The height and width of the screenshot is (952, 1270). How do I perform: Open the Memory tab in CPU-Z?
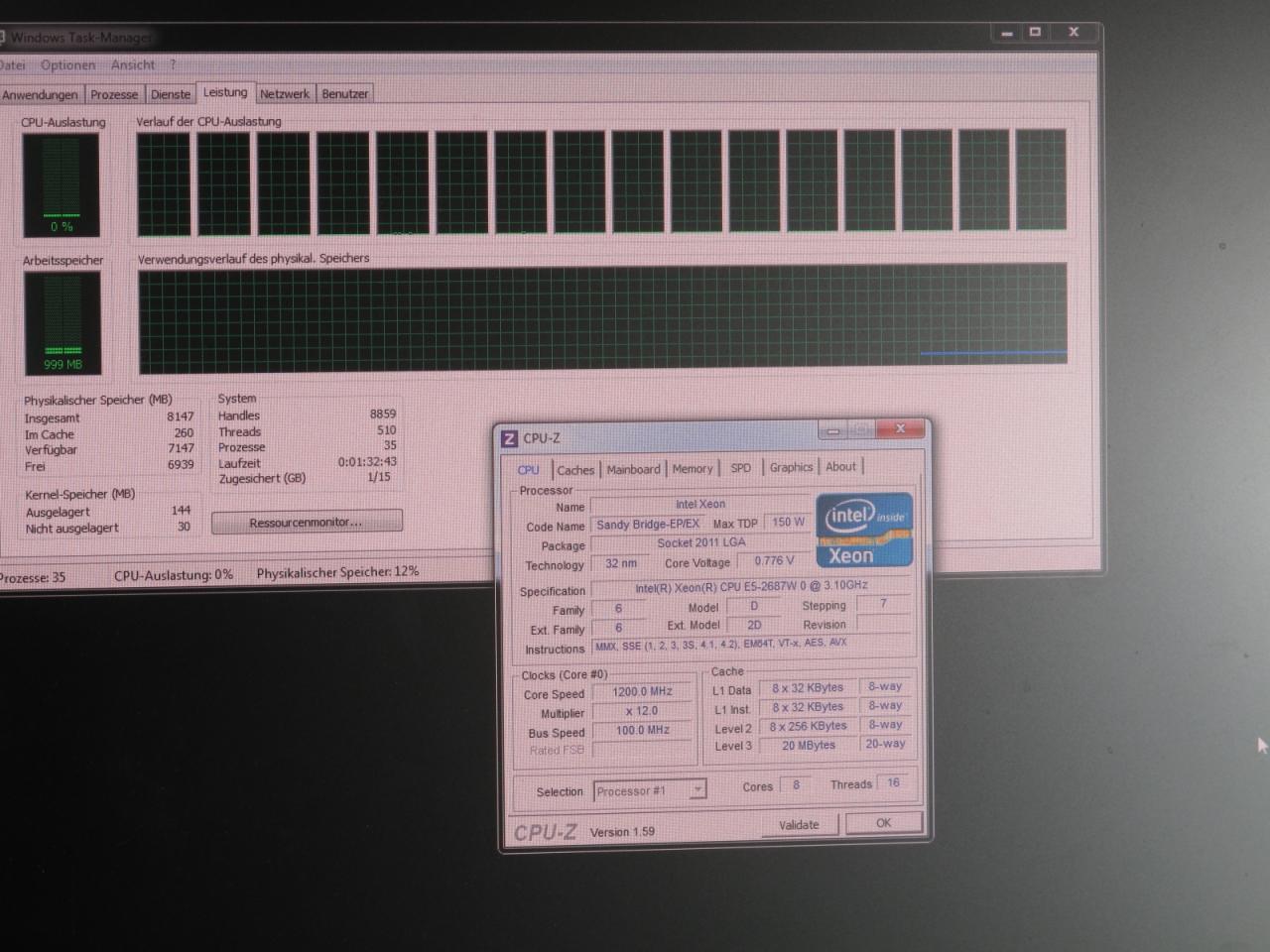[693, 469]
